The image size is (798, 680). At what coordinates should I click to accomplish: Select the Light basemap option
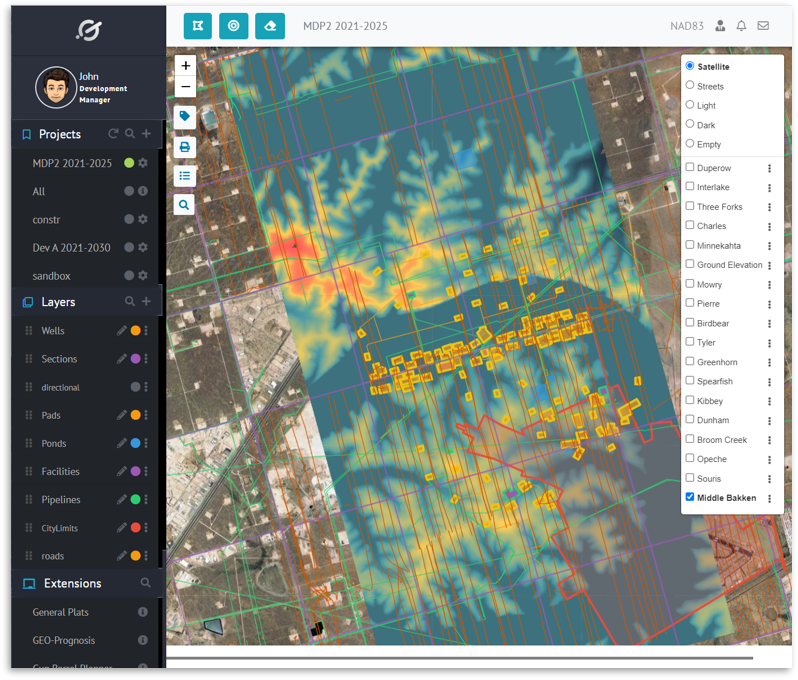click(690, 104)
